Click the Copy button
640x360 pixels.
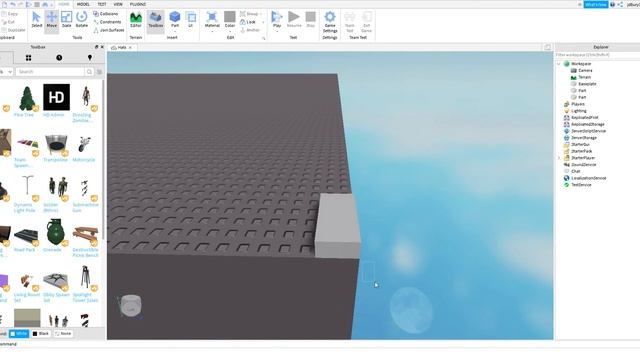pos(10,14)
